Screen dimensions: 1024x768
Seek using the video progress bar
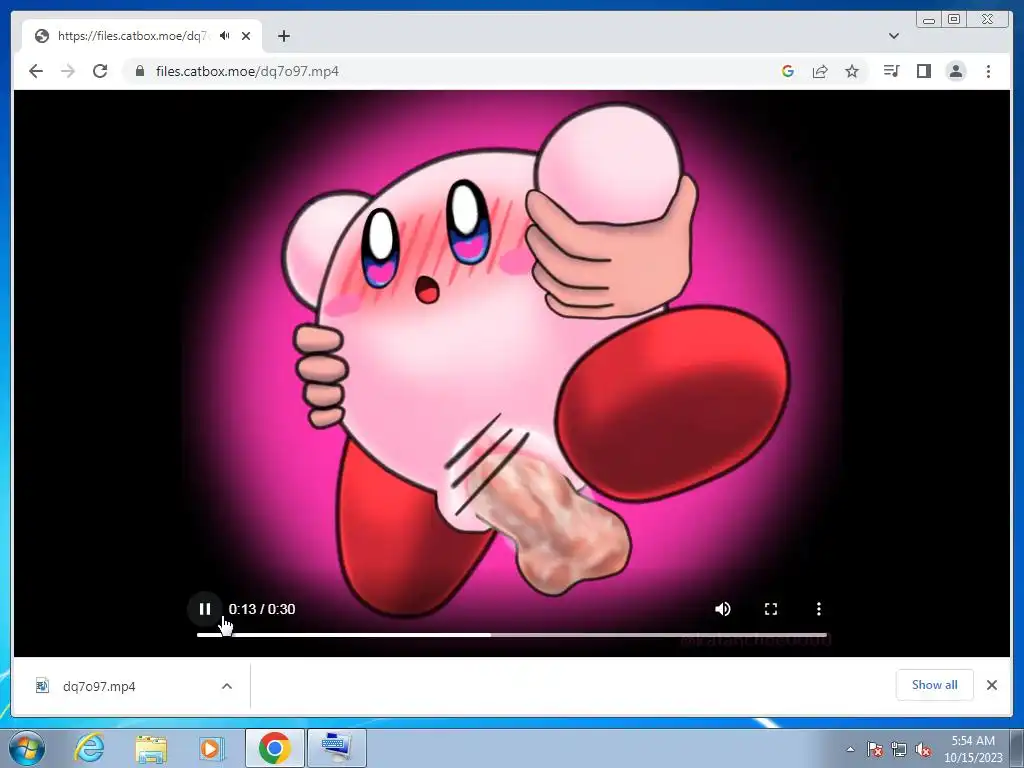(x=511, y=634)
